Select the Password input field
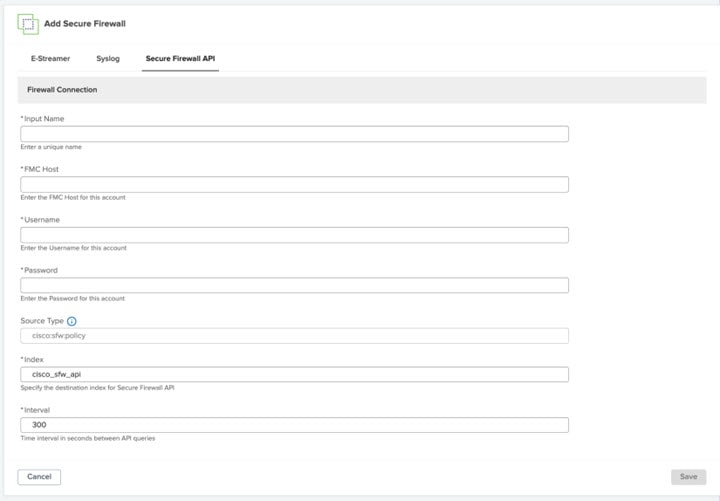The height and width of the screenshot is (501, 720). click(294, 285)
